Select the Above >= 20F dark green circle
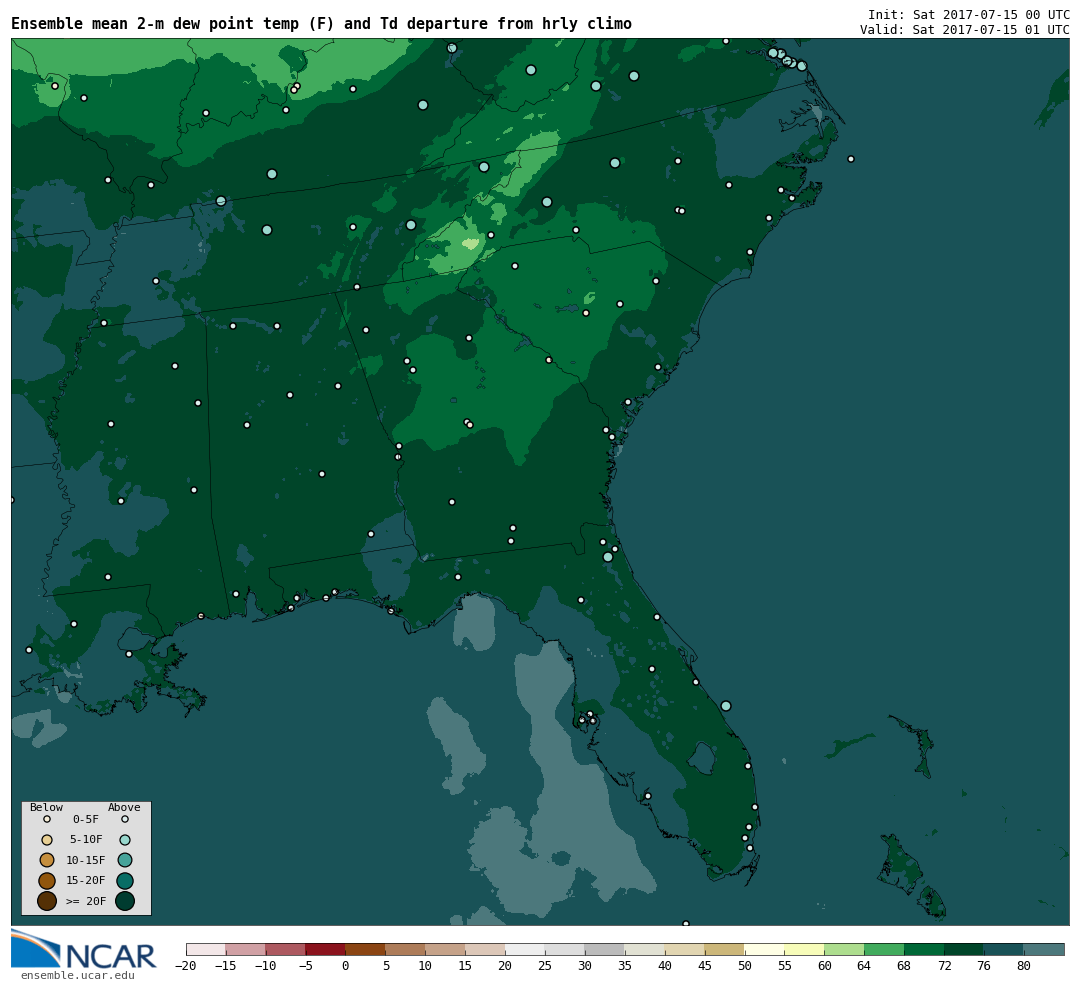 (125, 901)
